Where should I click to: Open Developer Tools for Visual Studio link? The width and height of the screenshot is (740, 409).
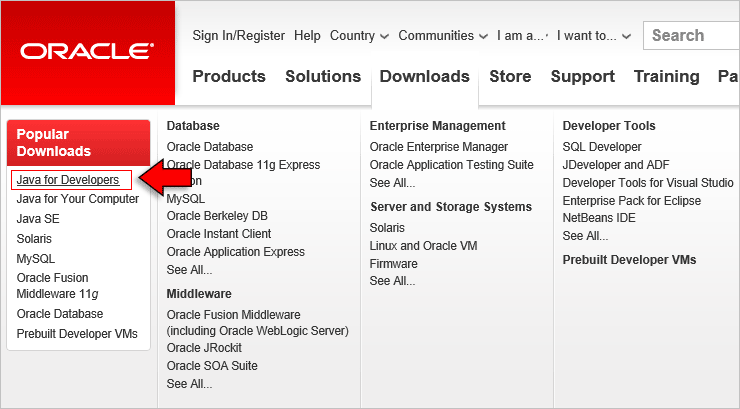648,183
